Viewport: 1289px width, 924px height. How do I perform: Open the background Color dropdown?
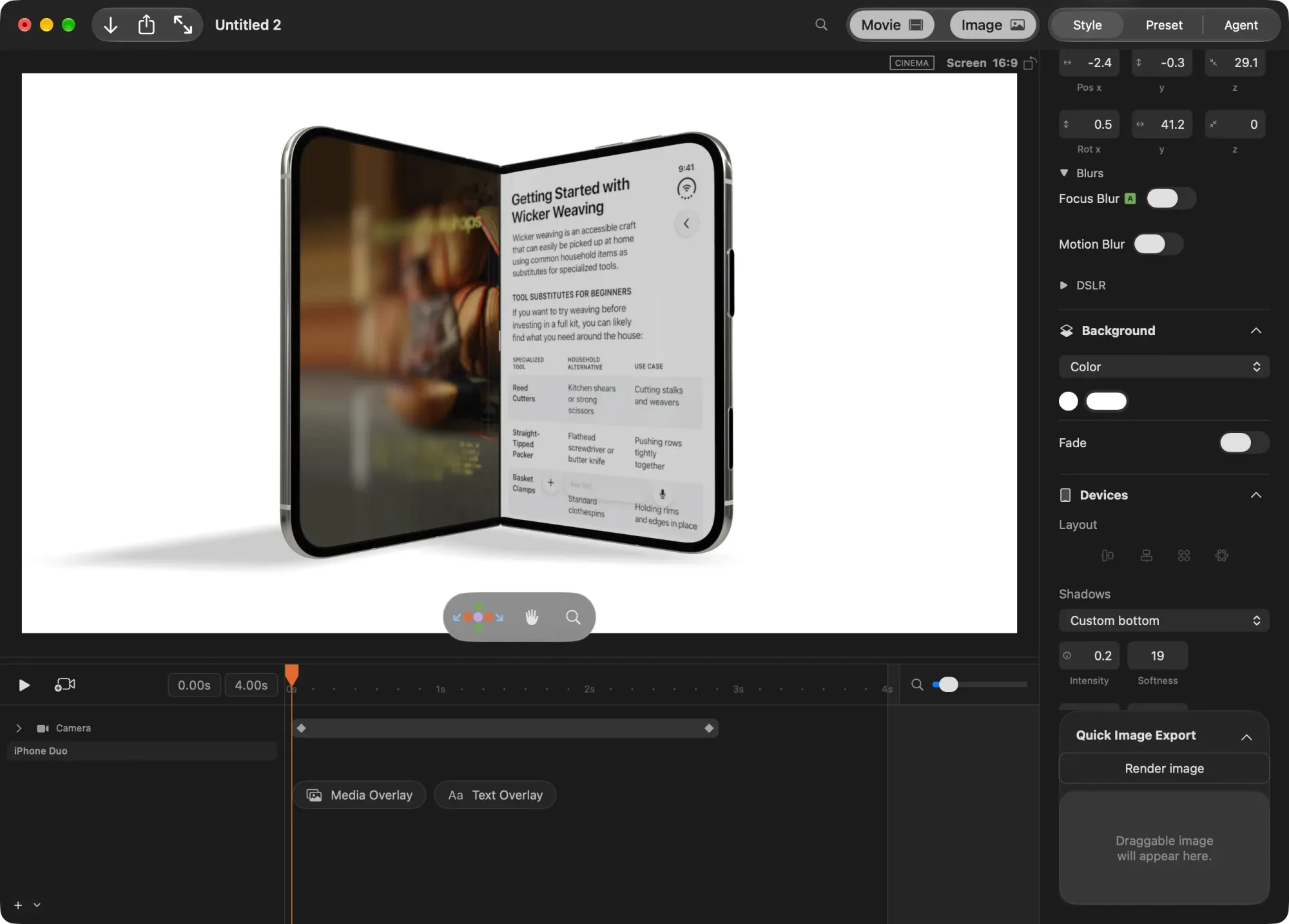[x=1164, y=367]
